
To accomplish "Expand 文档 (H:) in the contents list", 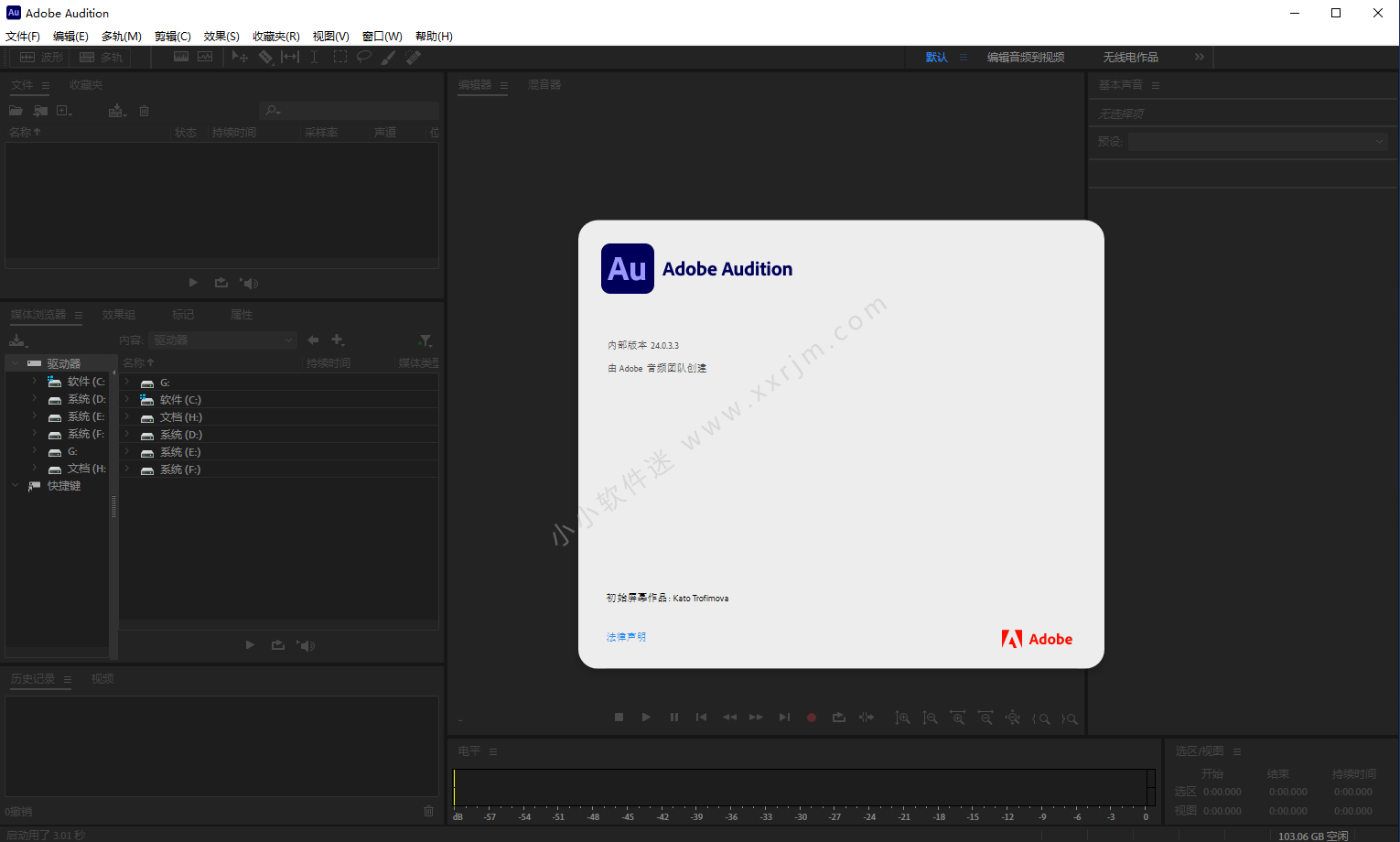I will (x=127, y=417).
